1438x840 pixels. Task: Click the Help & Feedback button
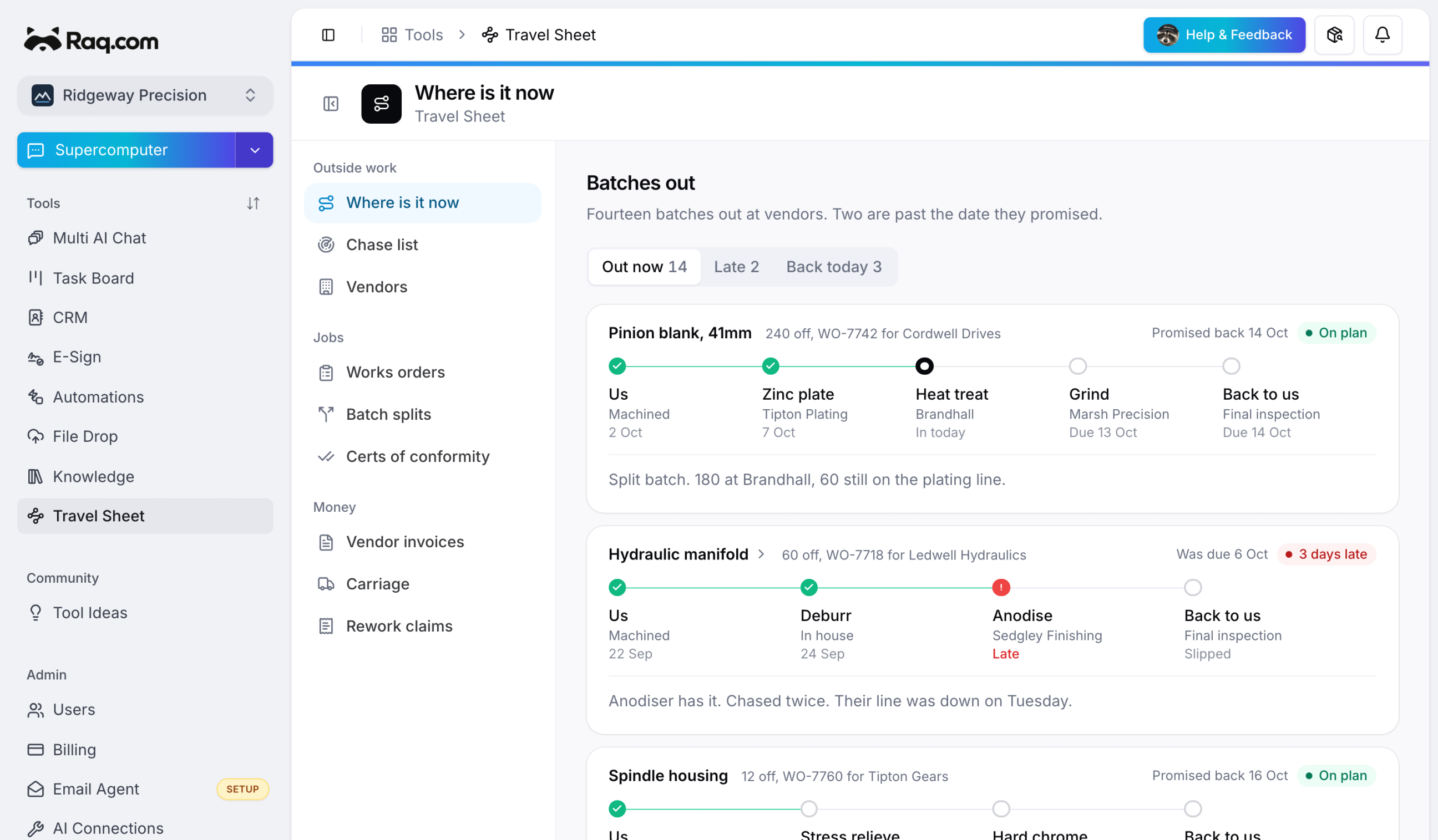pos(1224,35)
